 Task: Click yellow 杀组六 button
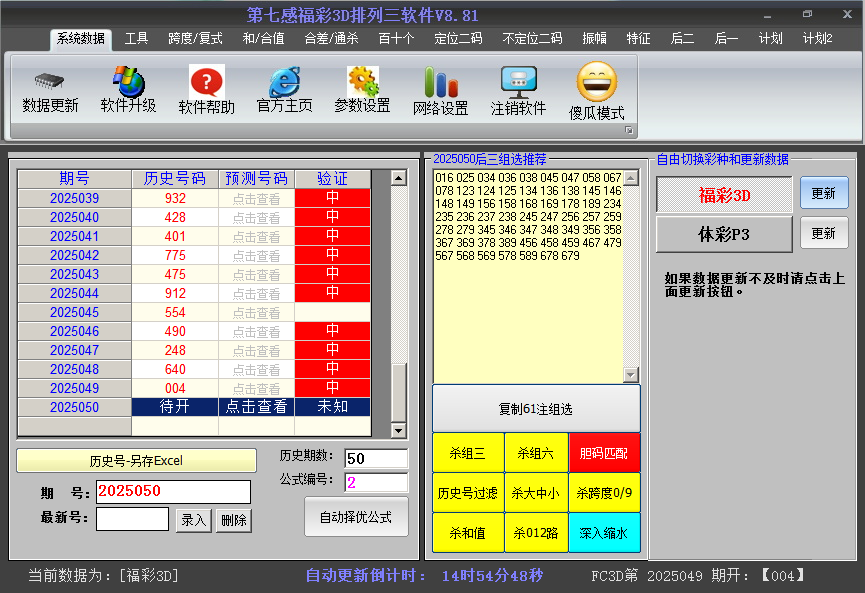536,453
